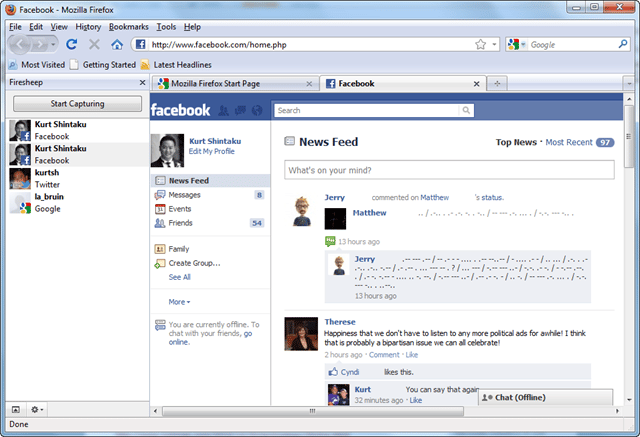Click the Facebook search magnifier button
This screenshot has height=437, width=640.
coord(466,110)
